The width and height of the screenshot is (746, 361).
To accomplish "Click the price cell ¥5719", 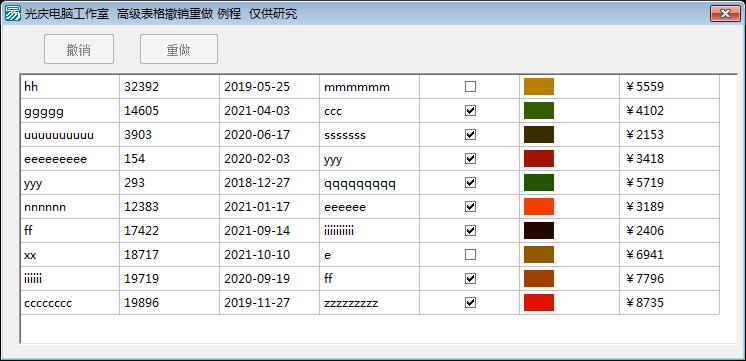I will coord(669,183).
